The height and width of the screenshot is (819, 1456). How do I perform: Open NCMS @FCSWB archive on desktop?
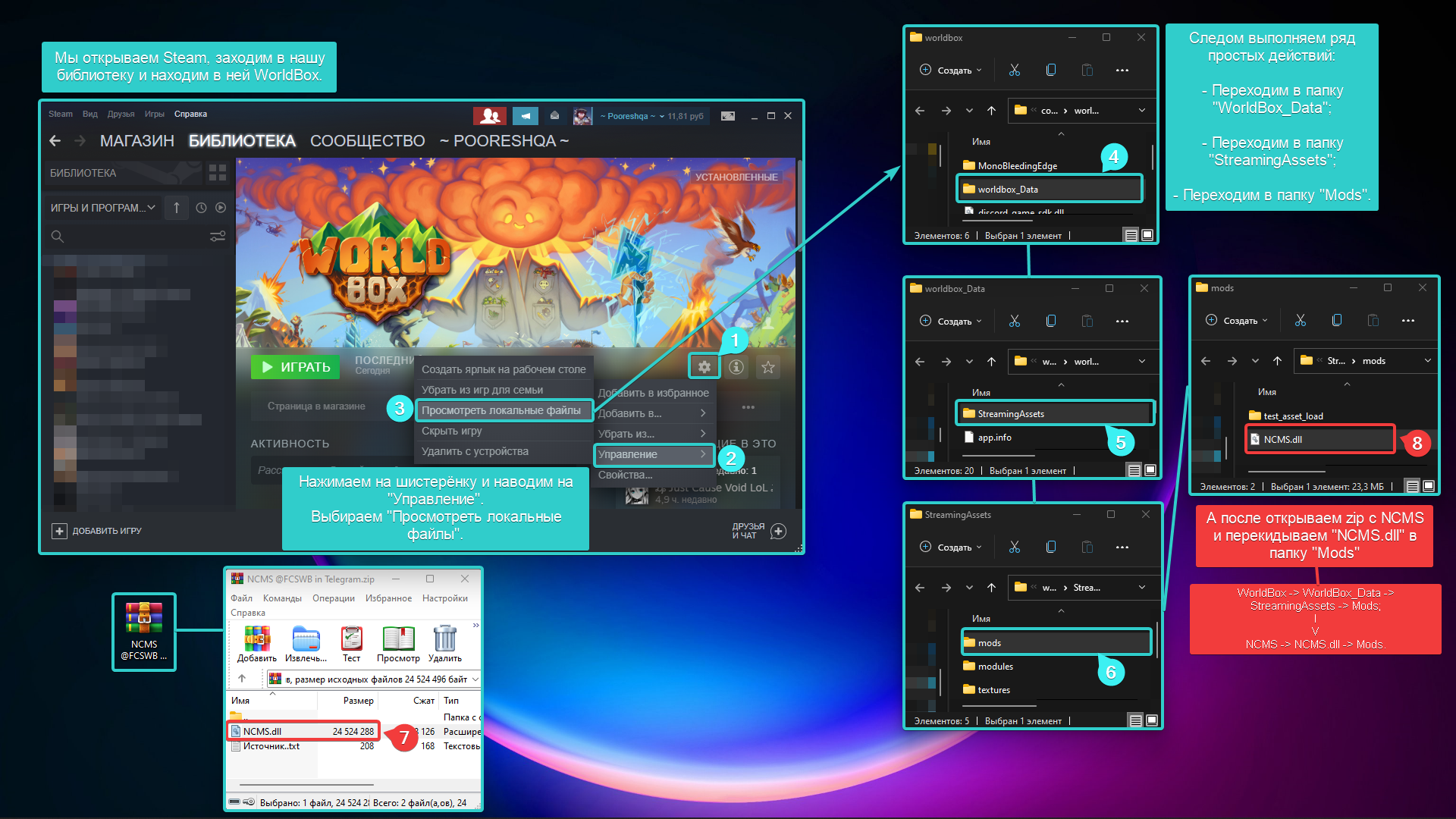(144, 631)
